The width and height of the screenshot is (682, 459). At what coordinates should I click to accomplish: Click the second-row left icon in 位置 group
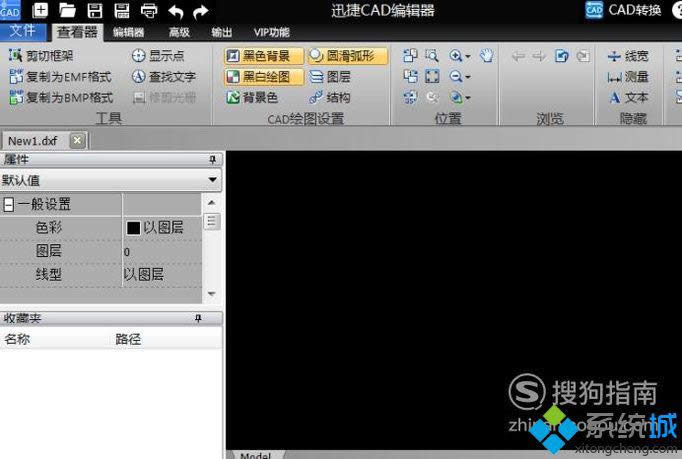[x=410, y=77]
